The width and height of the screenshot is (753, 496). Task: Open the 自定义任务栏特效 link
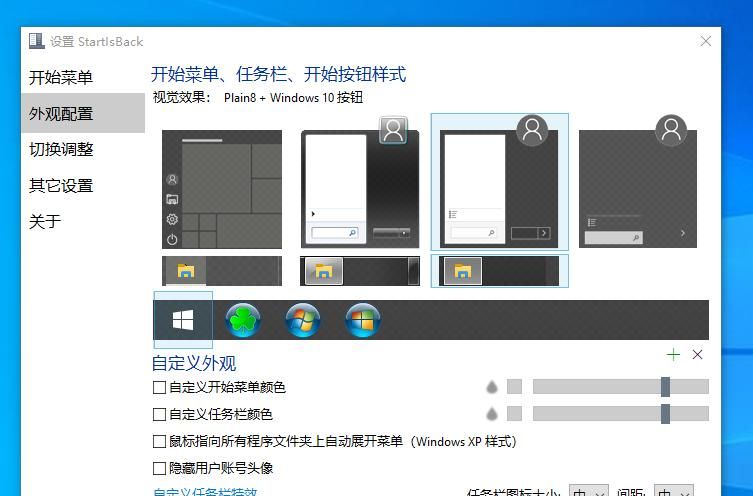(205, 492)
